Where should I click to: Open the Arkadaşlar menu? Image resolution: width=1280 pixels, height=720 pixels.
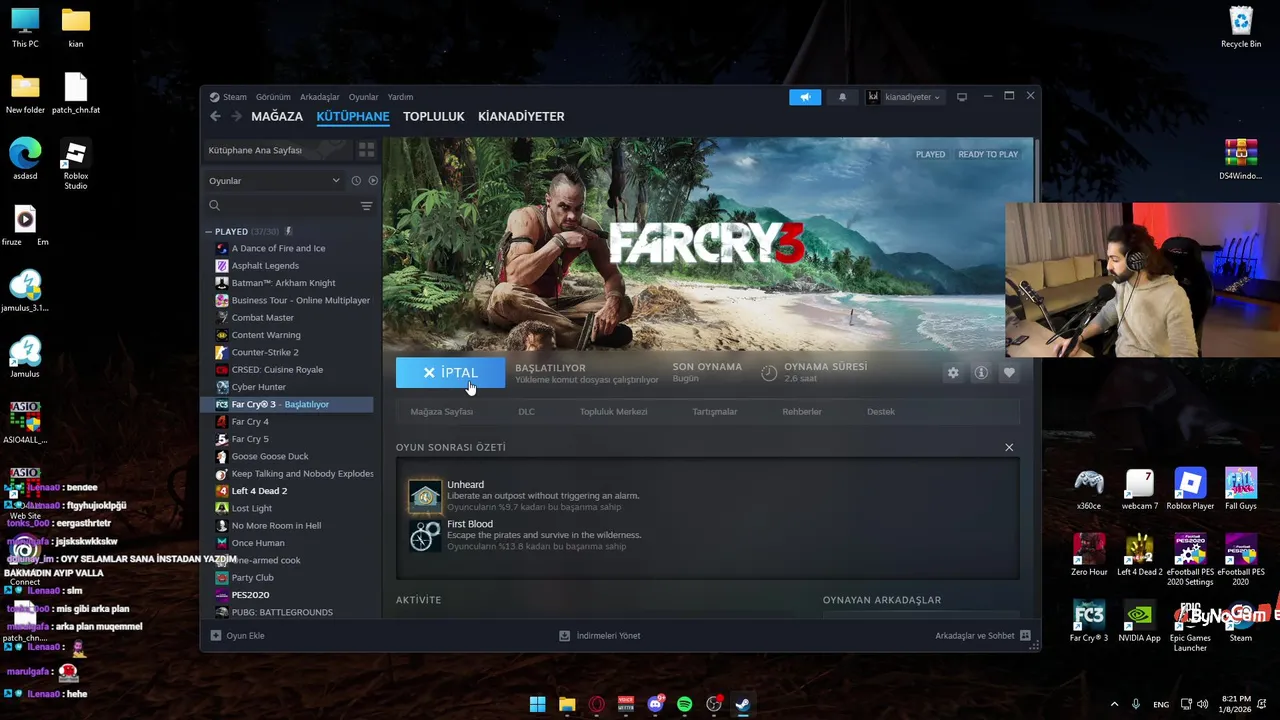pyautogui.click(x=320, y=97)
